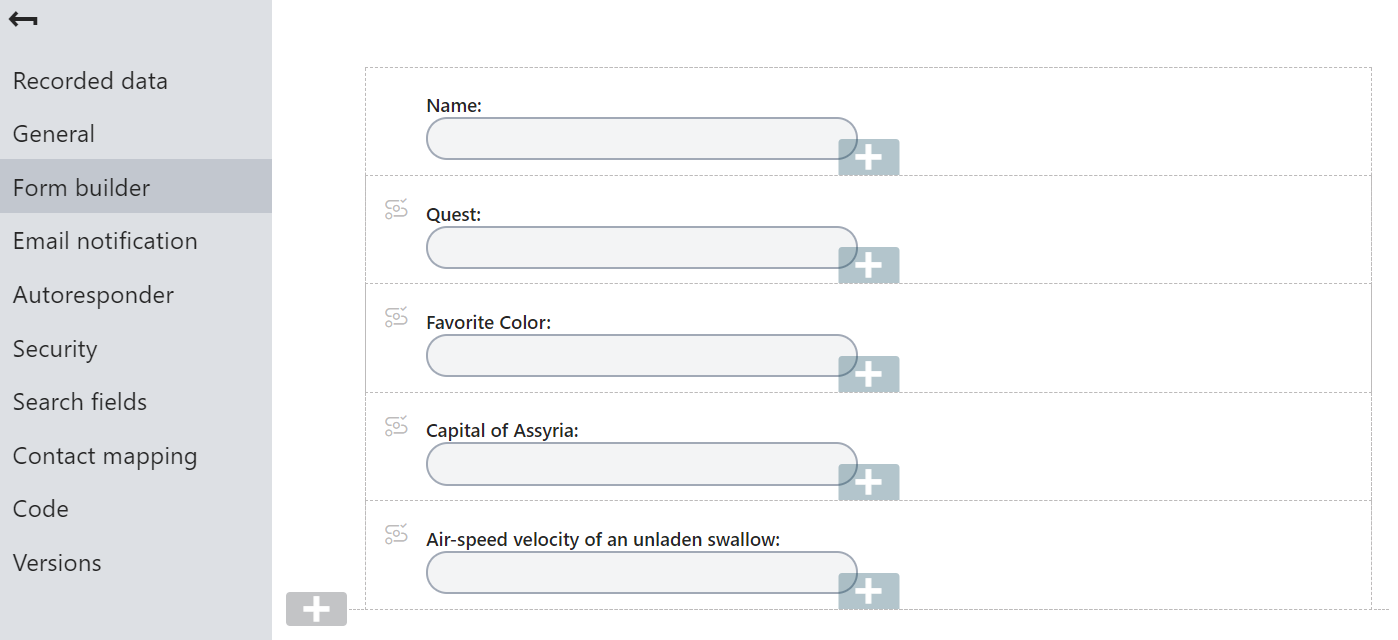Open conditional logic for Favorite Color field

[397, 318]
